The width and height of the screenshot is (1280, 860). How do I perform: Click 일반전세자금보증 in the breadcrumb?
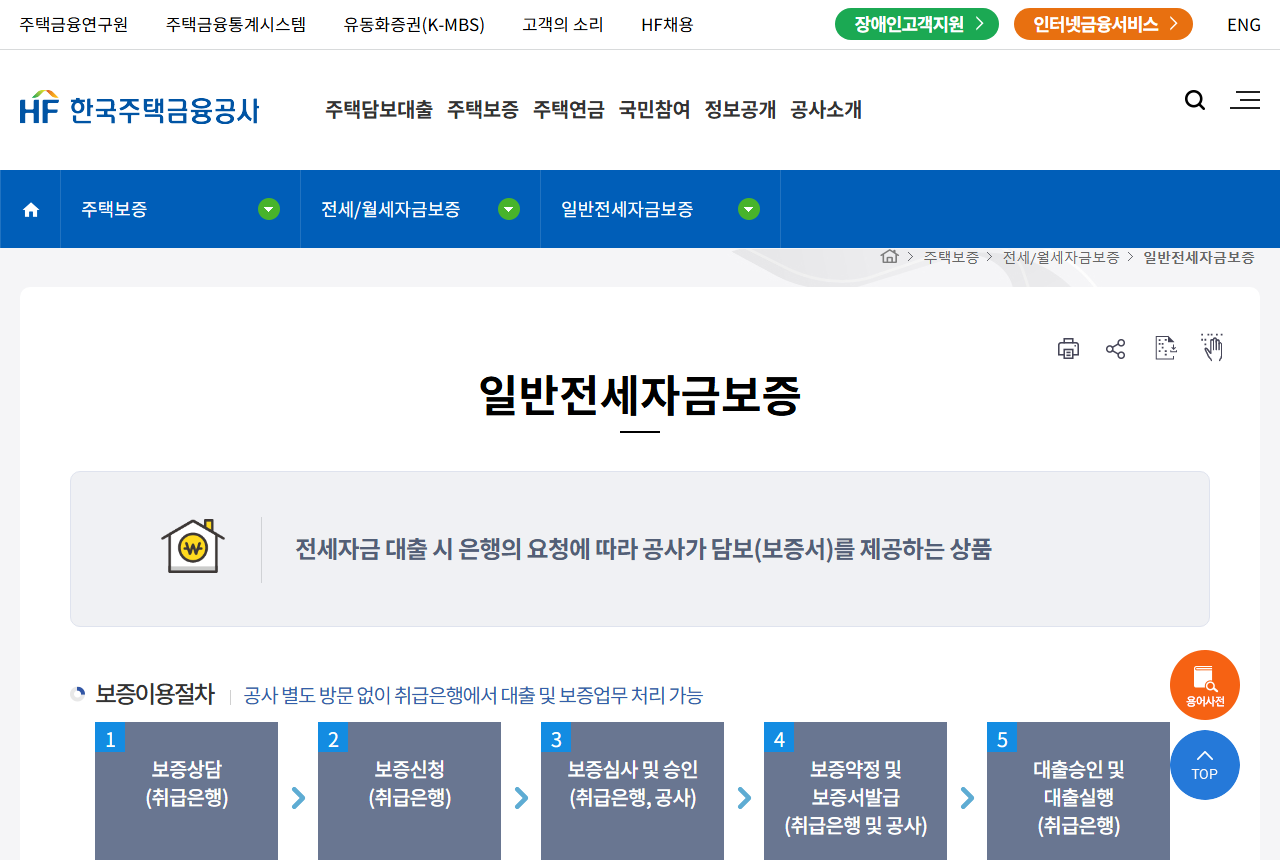(1199, 257)
